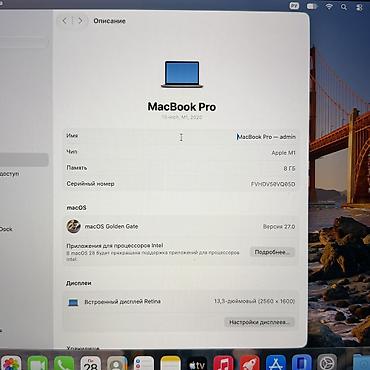Image resolution: width=370 pixels, height=370 pixels.
Task: Open the blue folder in the Dock
Action: 362,363
